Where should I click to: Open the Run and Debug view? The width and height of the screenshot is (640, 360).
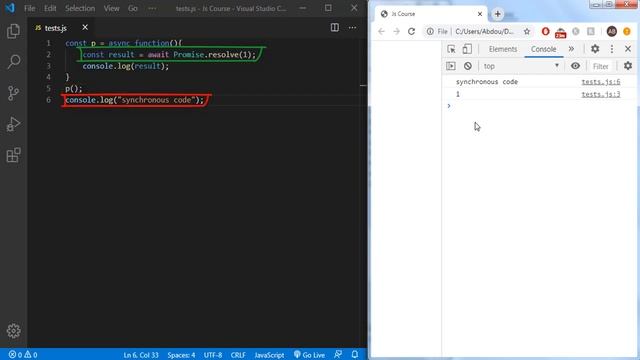point(13,124)
